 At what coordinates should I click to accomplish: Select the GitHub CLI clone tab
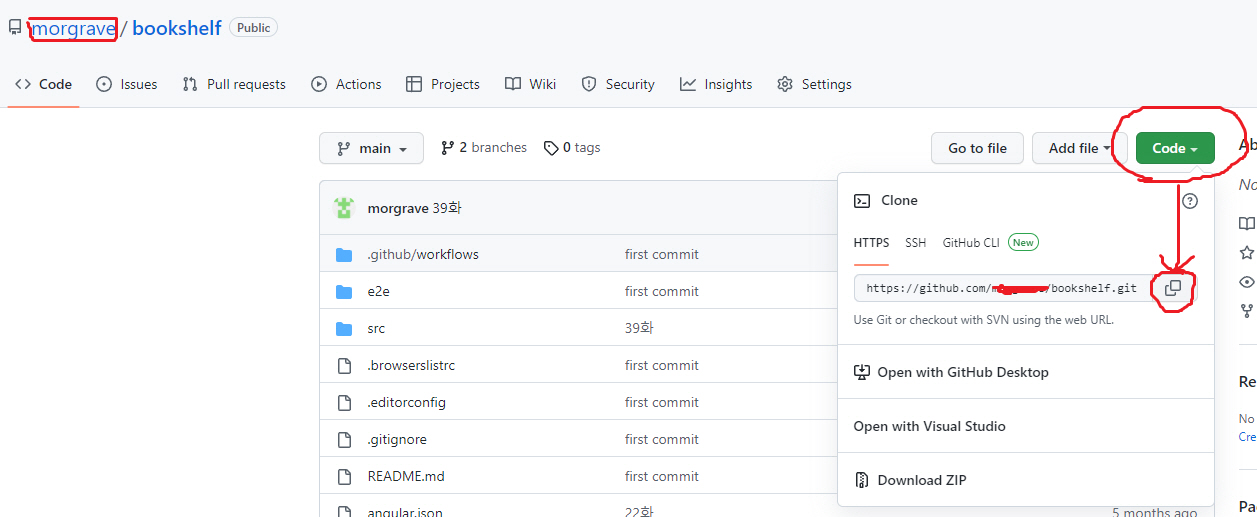click(x=971, y=243)
